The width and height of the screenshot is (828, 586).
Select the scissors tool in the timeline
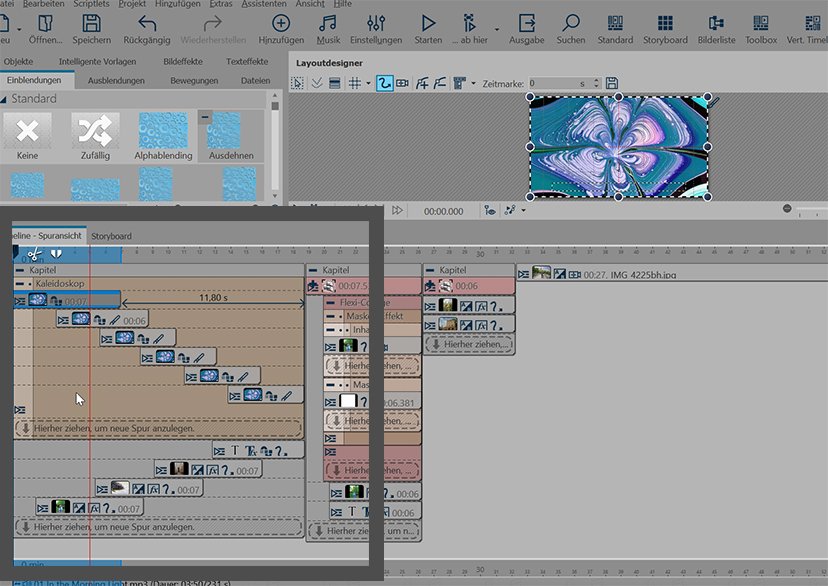click(x=34, y=255)
